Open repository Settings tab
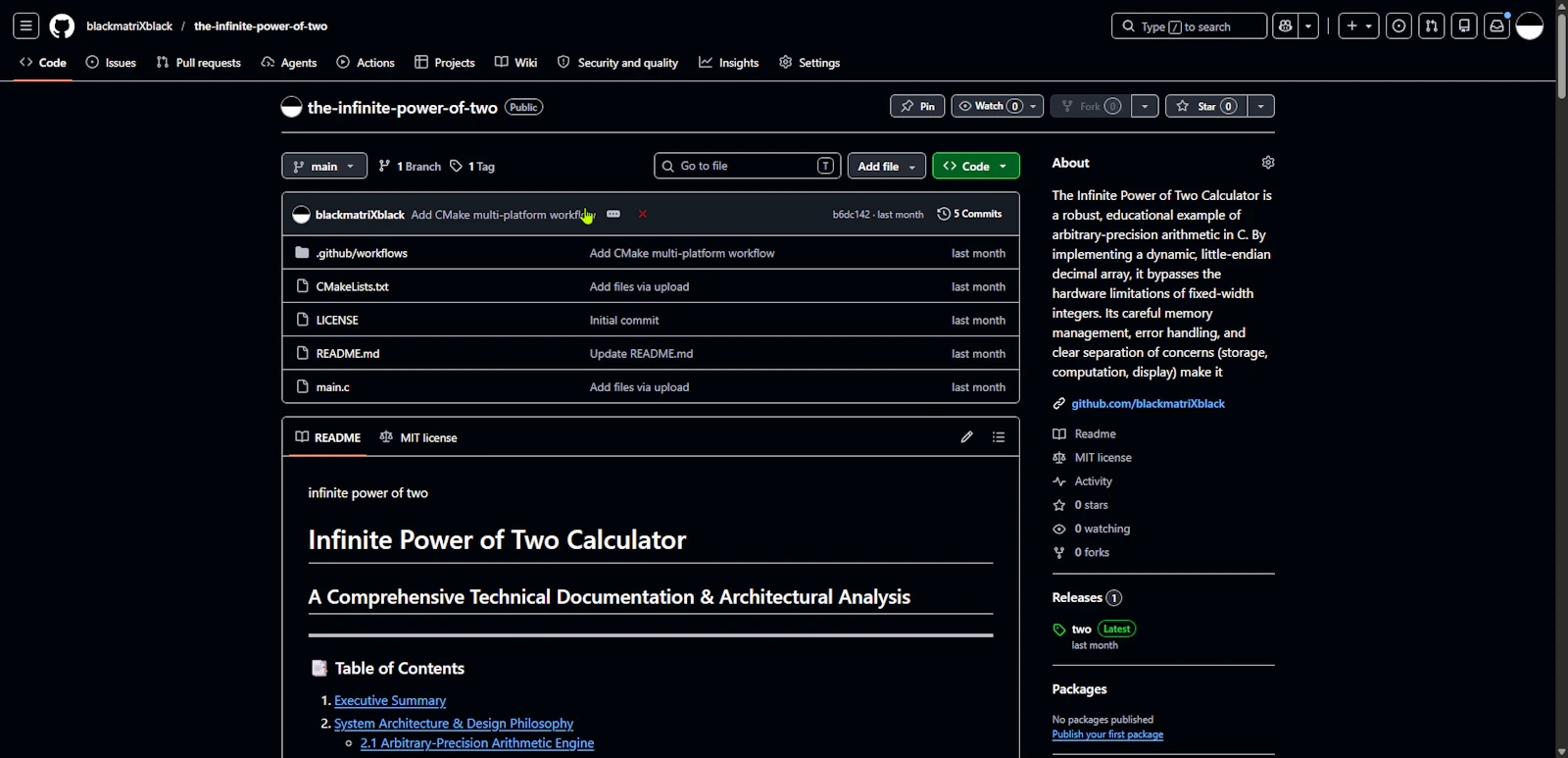1568x758 pixels. click(809, 63)
